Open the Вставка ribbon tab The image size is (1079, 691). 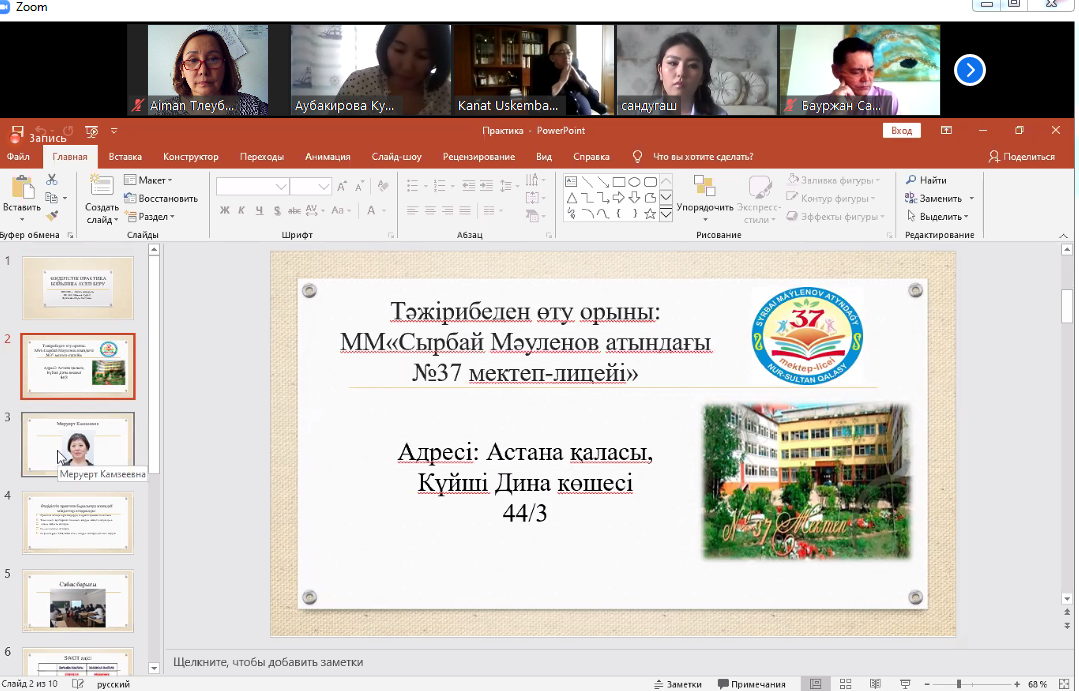[125, 157]
